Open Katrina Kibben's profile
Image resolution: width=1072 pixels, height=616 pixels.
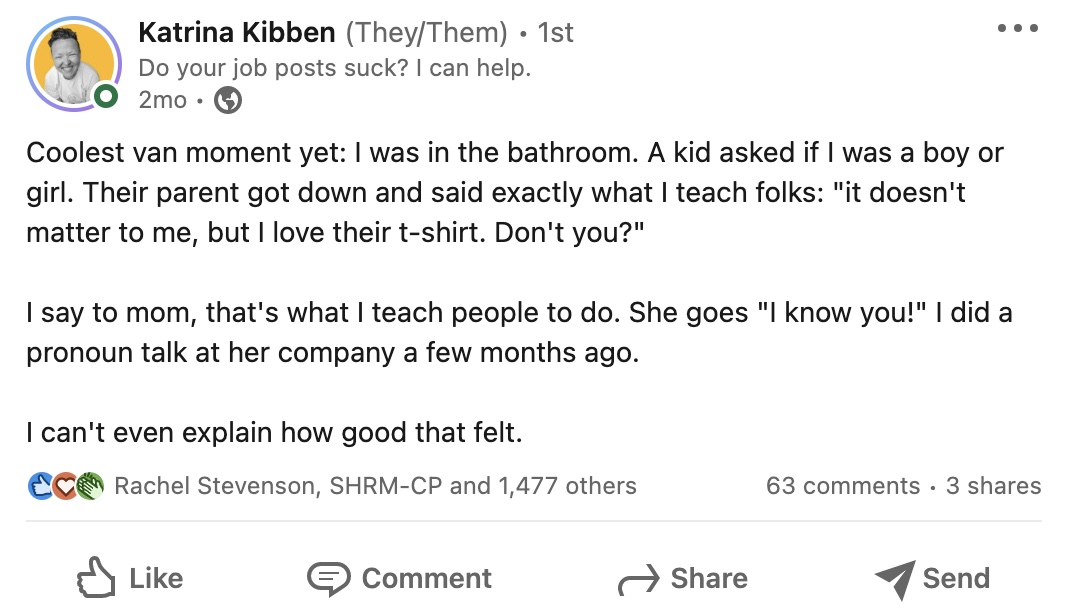(x=236, y=31)
